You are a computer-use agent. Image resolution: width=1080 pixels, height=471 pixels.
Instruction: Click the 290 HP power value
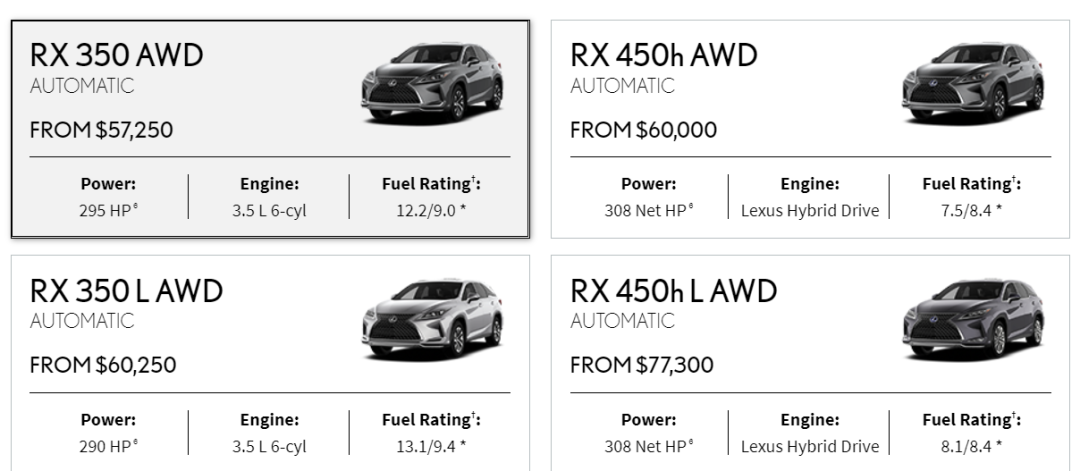coord(107,446)
